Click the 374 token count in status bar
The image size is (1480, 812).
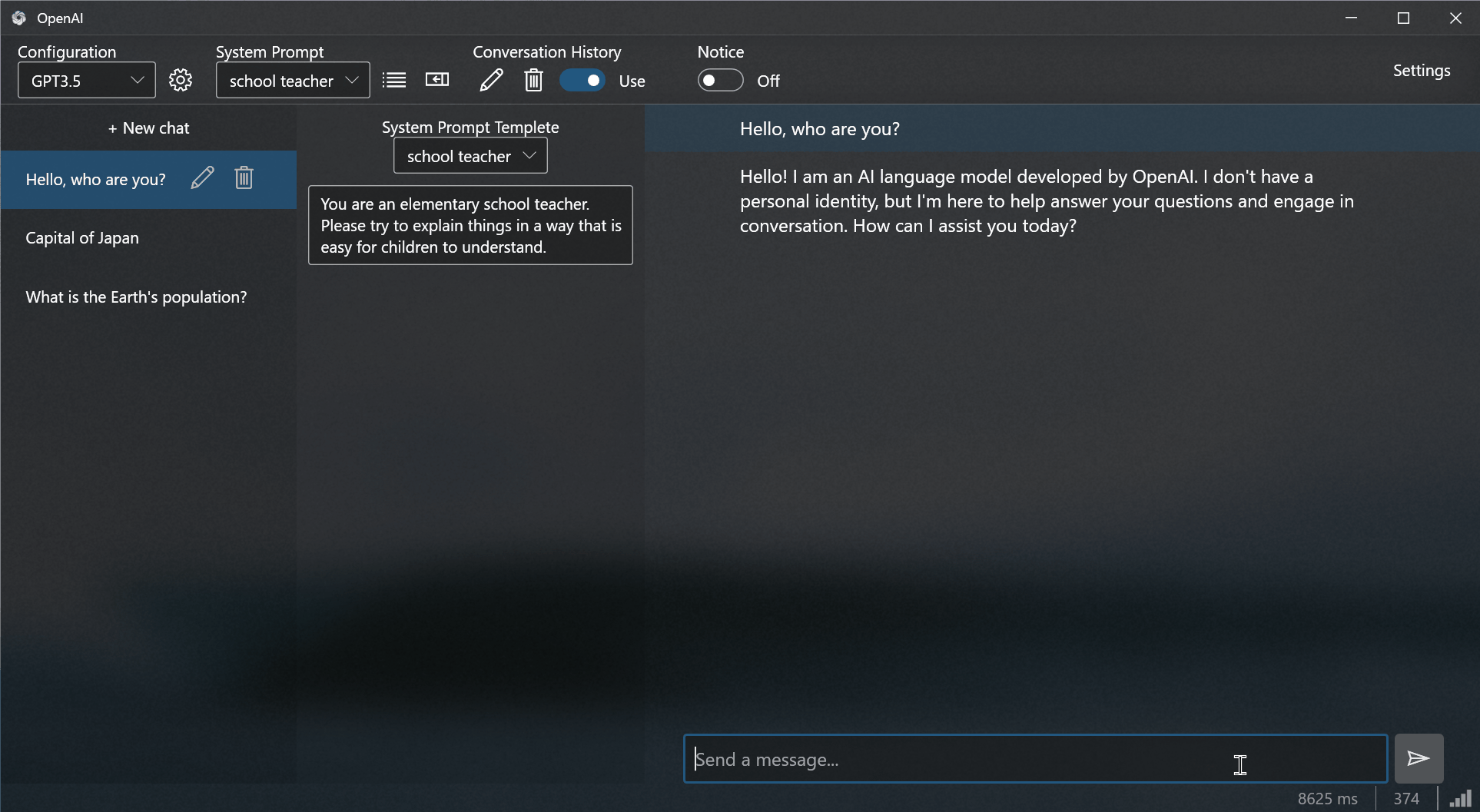[1406, 799]
